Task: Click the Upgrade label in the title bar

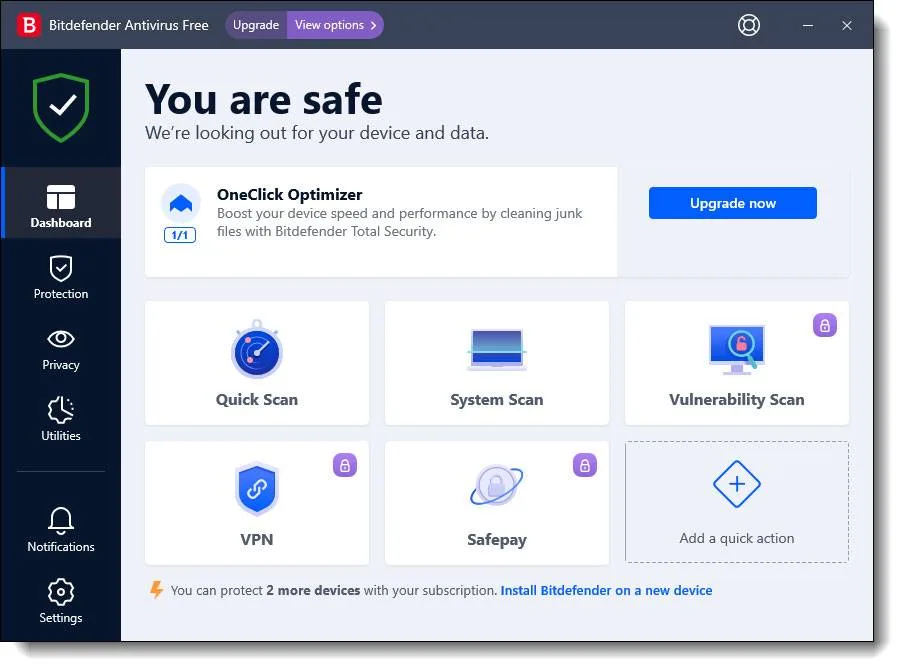Action: (256, 25)
